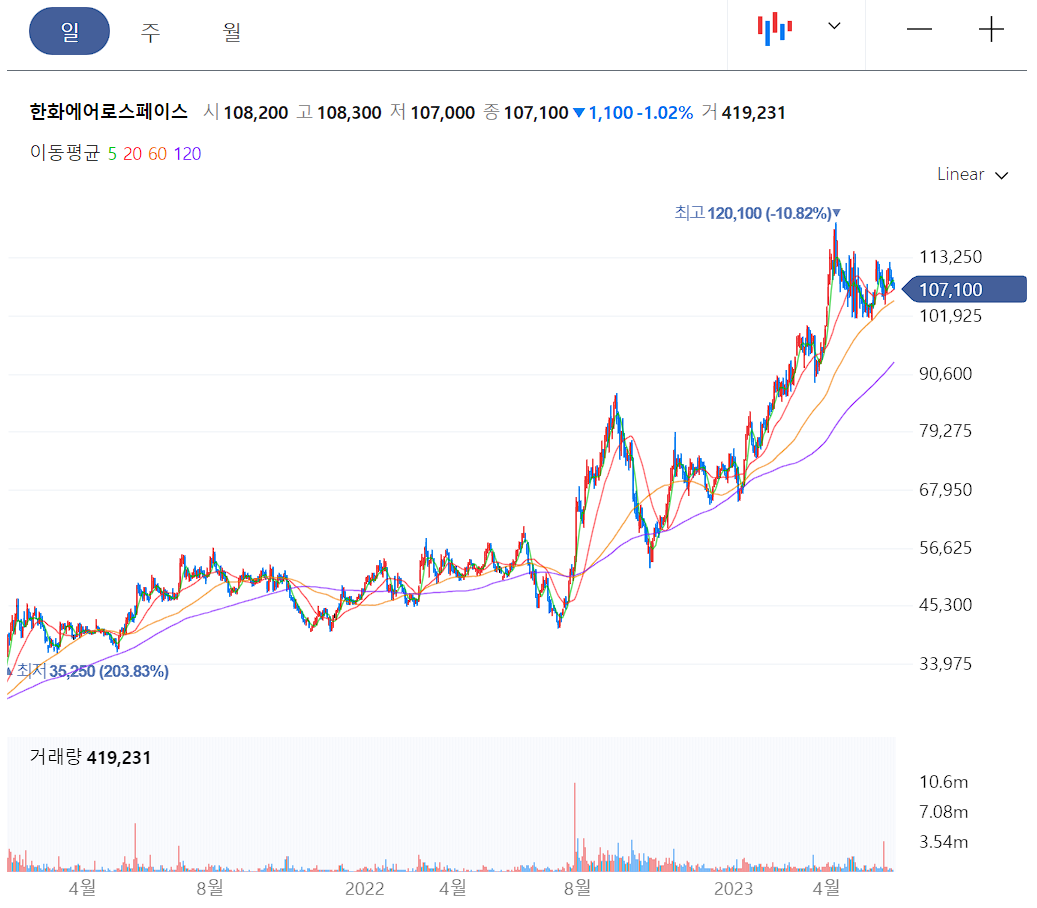1037x908 pixels.
Task: Click the 이동평균 label
Action: pyautogui.click(x=65, y=153)
